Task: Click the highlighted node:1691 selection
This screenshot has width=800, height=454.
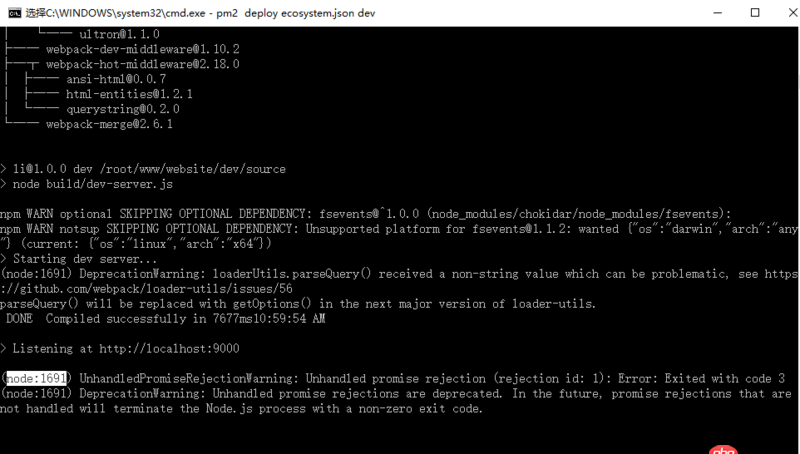Action: [36, 379]
